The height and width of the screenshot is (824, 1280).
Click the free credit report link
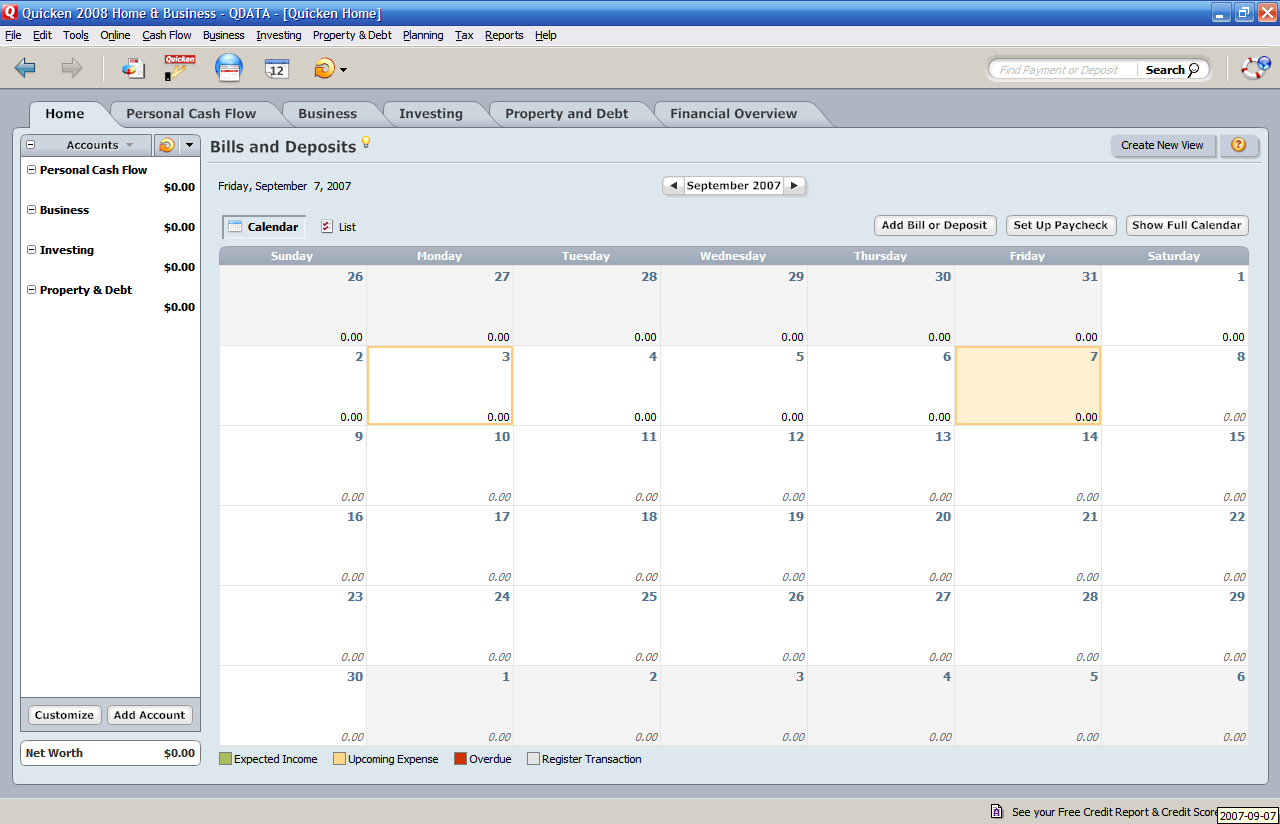click(x=1115, y=812)
